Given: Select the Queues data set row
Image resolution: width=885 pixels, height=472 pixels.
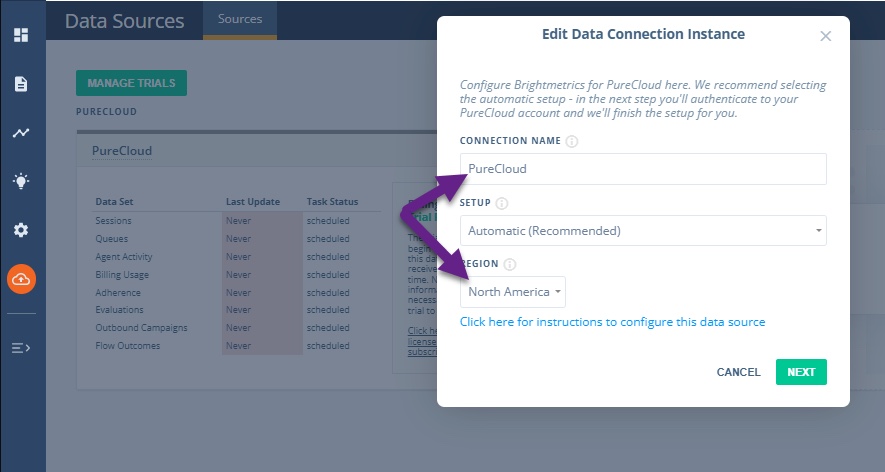Looking at the screenshot, I should (x=237, y=239).
